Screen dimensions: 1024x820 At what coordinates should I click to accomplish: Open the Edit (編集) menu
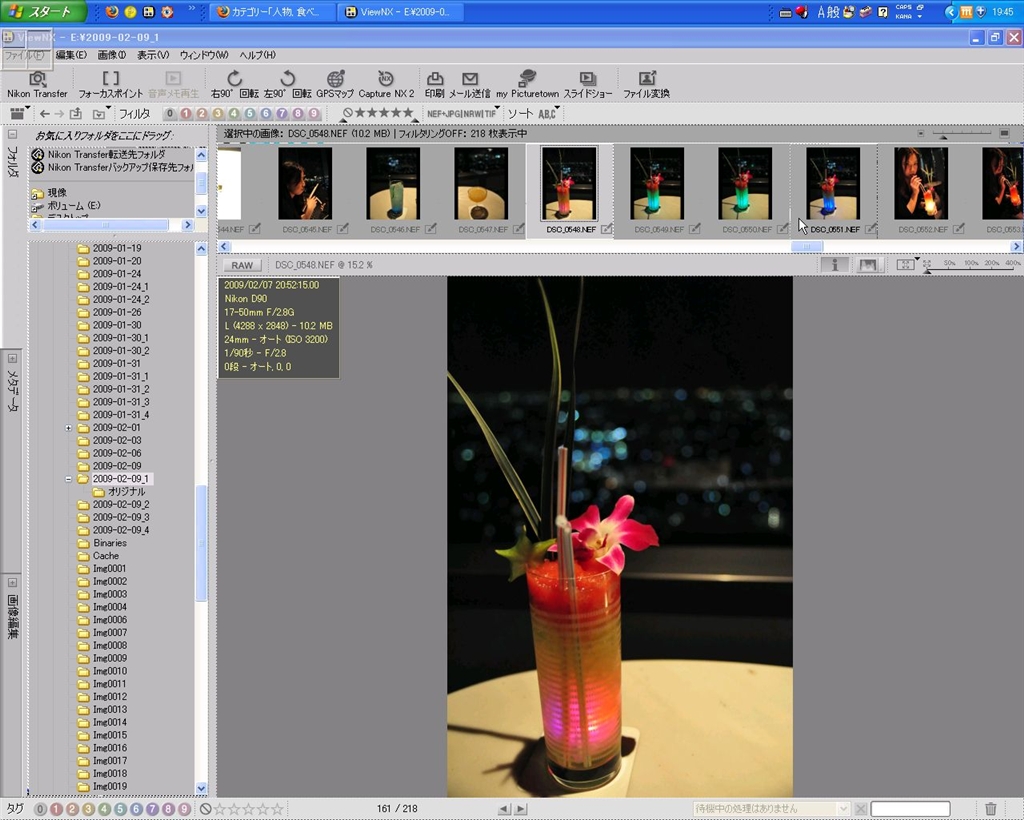click(x=71, y=55)
